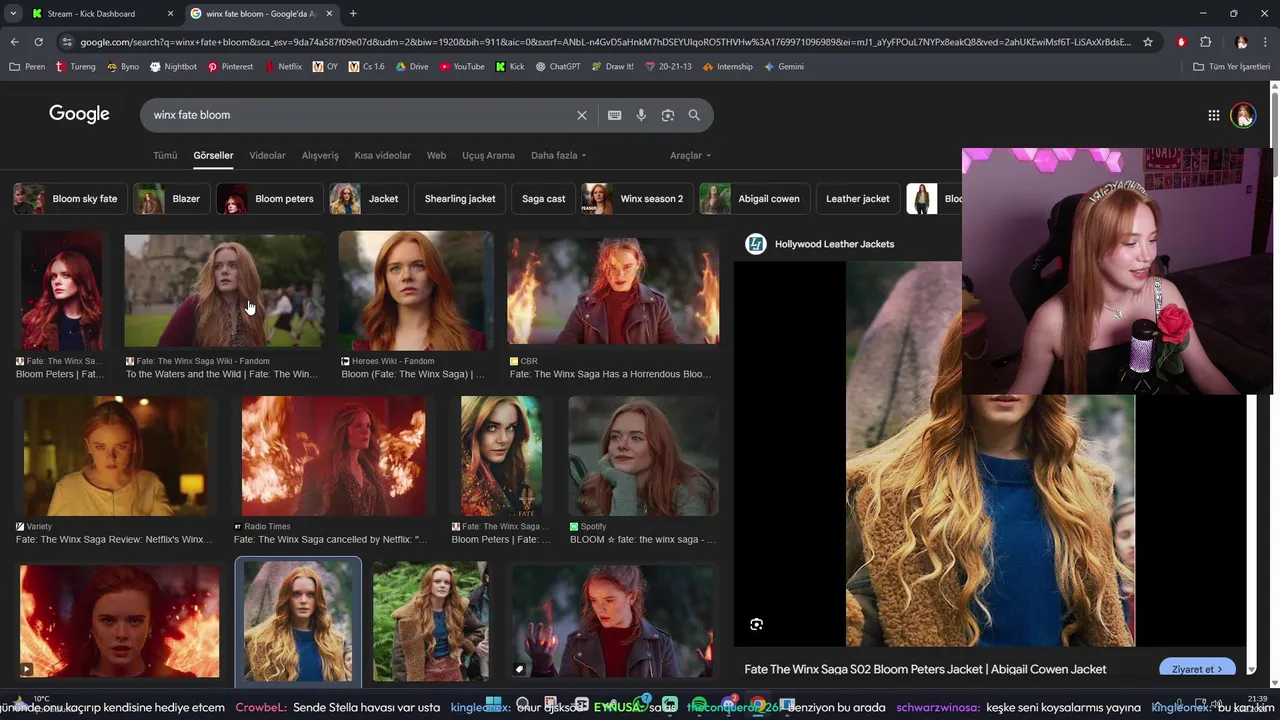Image resolution: width=1280 pixels, height=720 pixels.
Task: Open the YouTube bookmark
Action: pos(462,67)
